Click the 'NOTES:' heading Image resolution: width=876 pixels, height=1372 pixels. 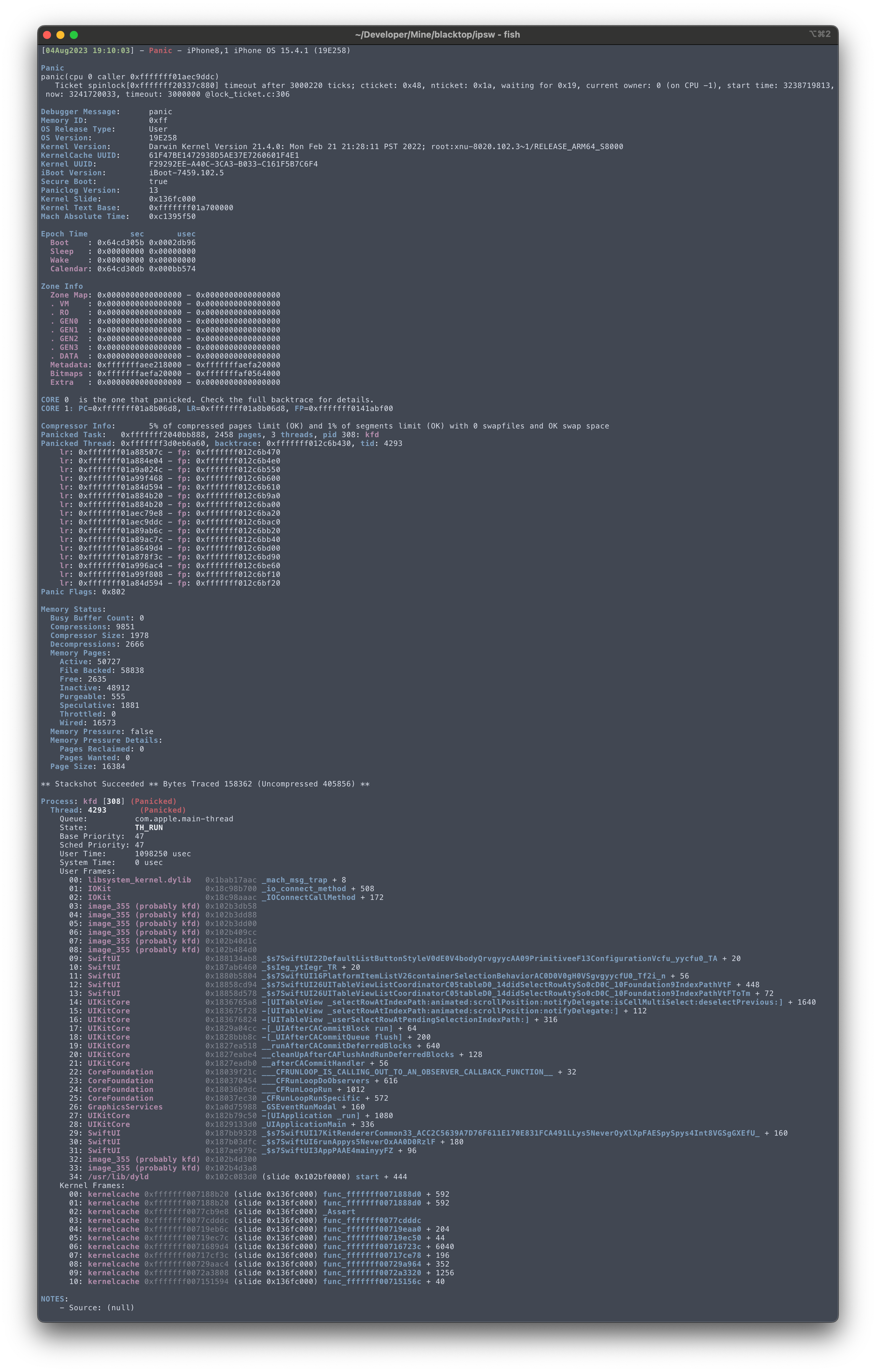click(55, 1299)
